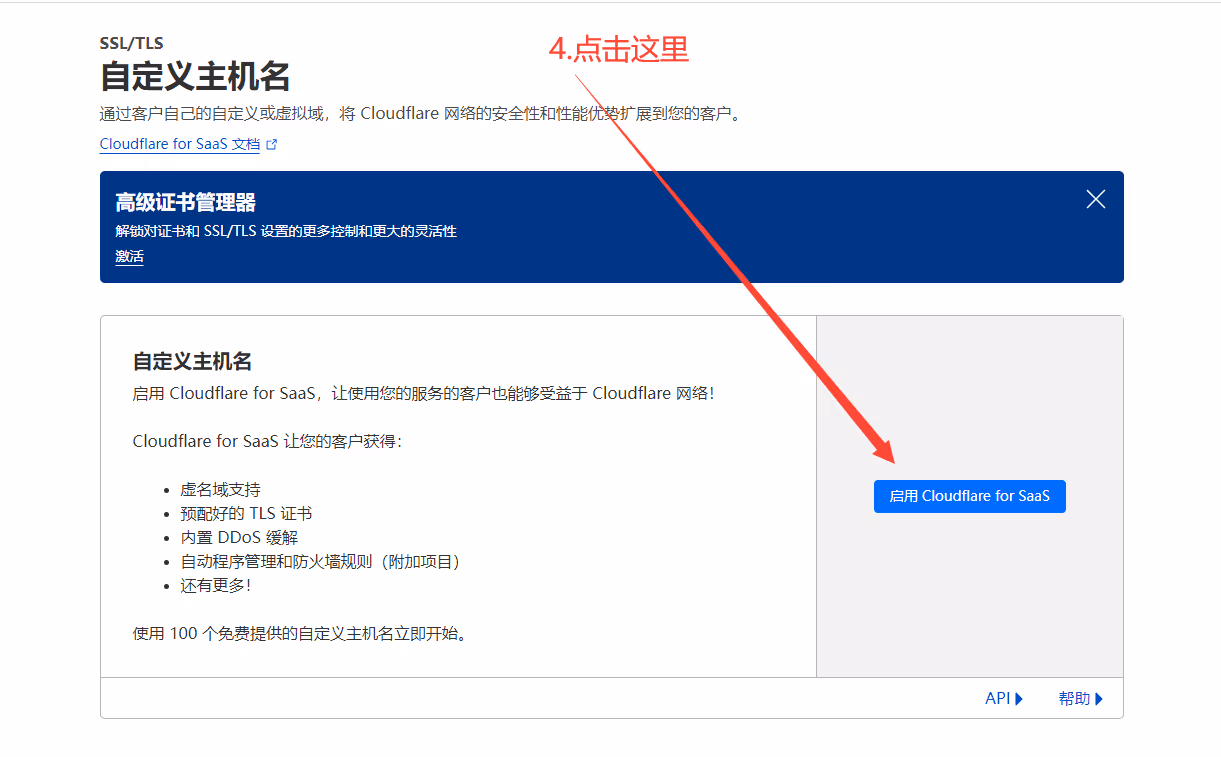Click the red 4.点击这里 annotation text
The width and height of the screenshot is (1221, 757).
tap(619, 49)
